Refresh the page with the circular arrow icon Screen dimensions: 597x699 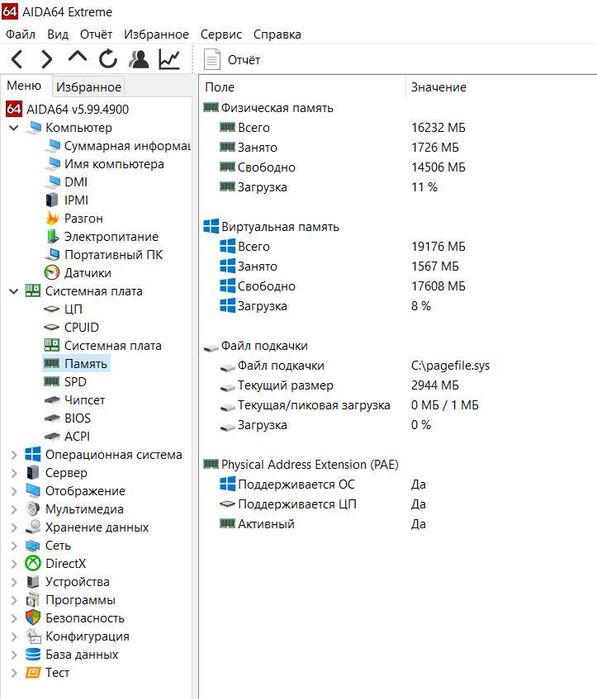point(108,59)
